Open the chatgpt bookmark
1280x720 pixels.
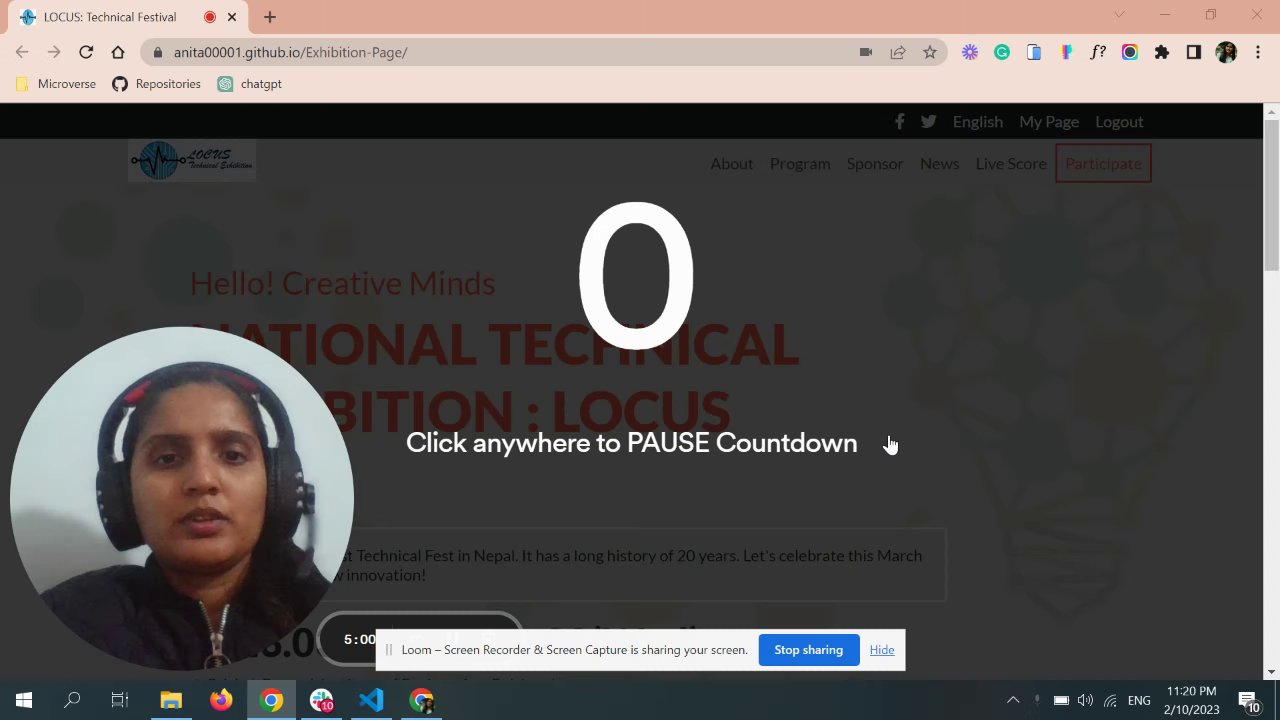point(250,84)
